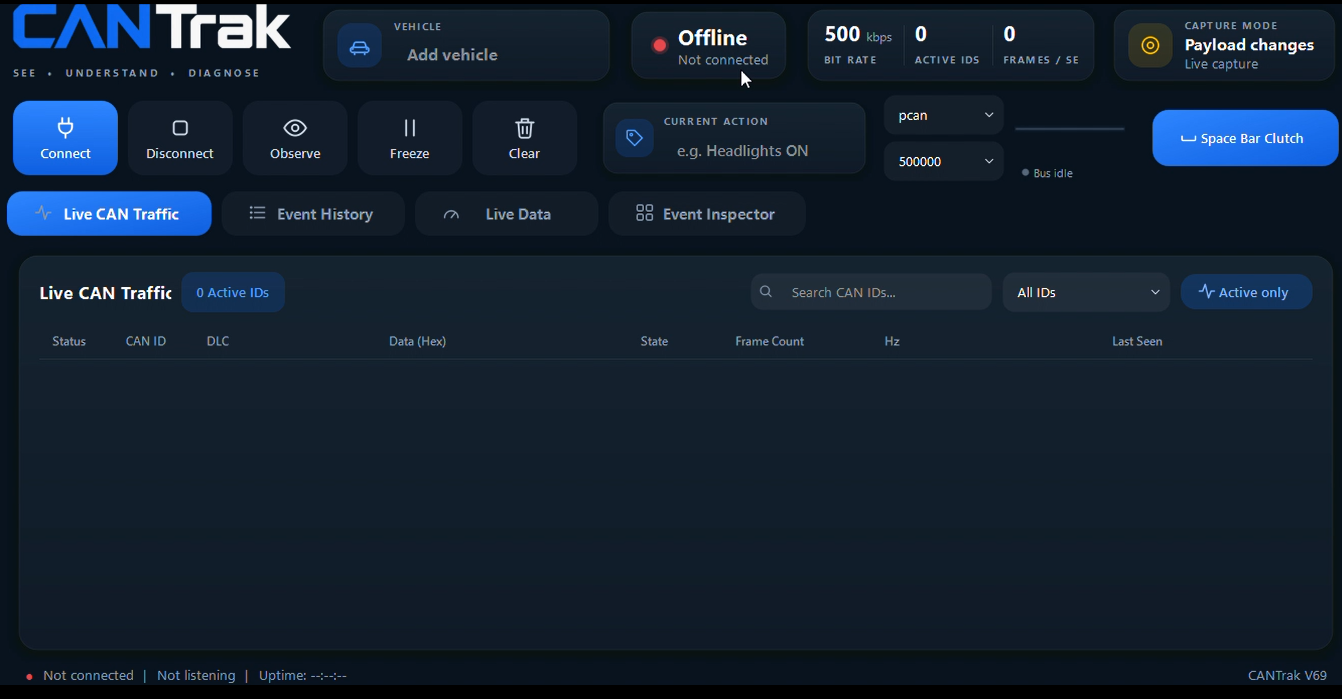Click the pulse icon on Live CAN Traffic tab
The height and width of the screenshot is (699, 1342).
coord(43,213)
